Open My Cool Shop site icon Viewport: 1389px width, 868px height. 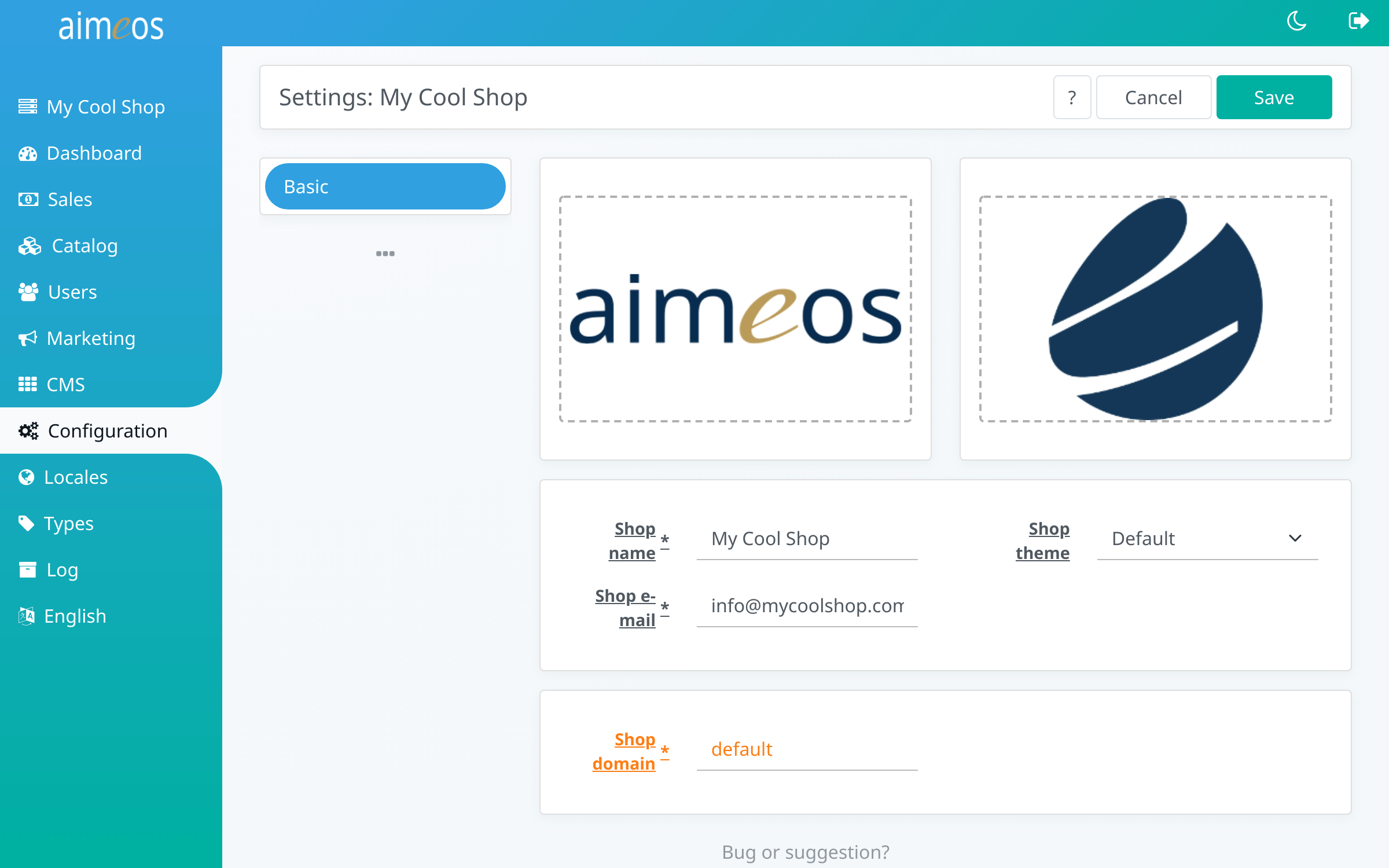coord(28,106)
